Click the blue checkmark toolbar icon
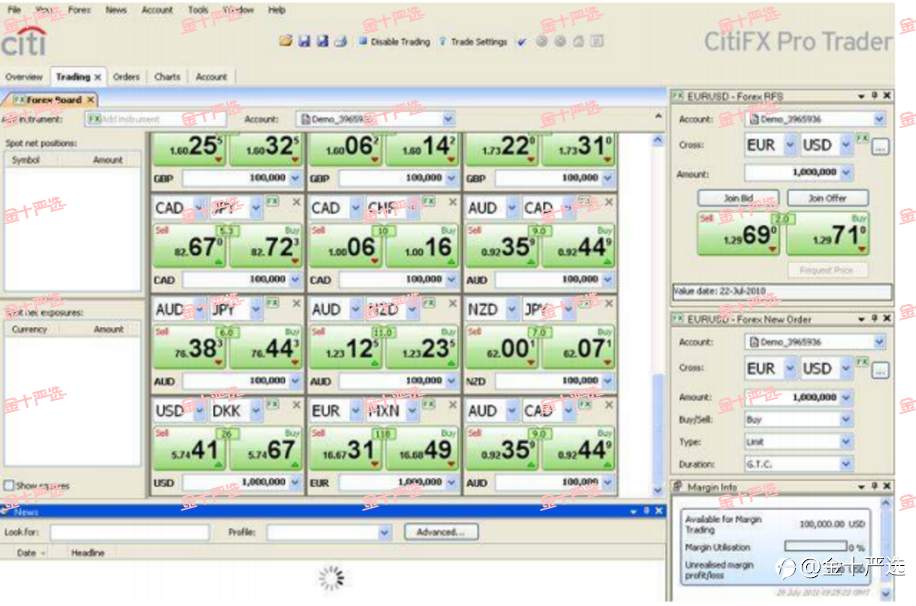Image resolution: width=916 pixels, height=606 pixels. coord(522,41)
